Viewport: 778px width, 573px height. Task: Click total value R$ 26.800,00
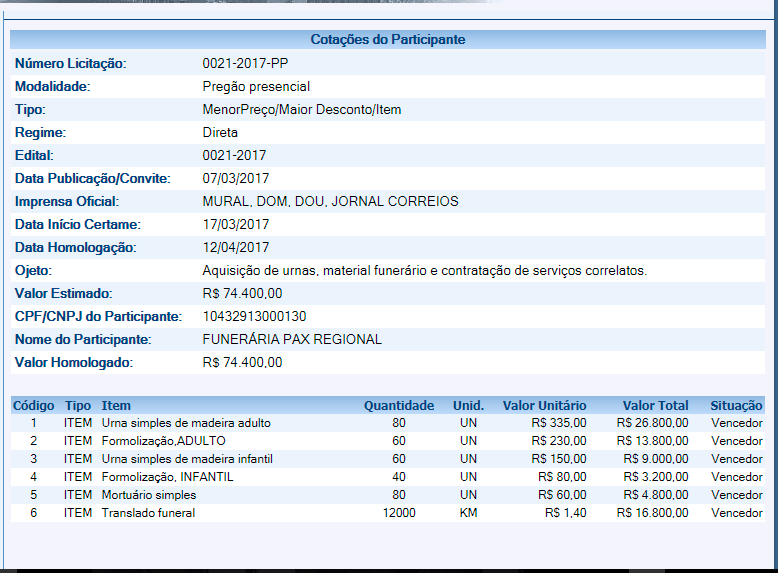tap(652, 423)
